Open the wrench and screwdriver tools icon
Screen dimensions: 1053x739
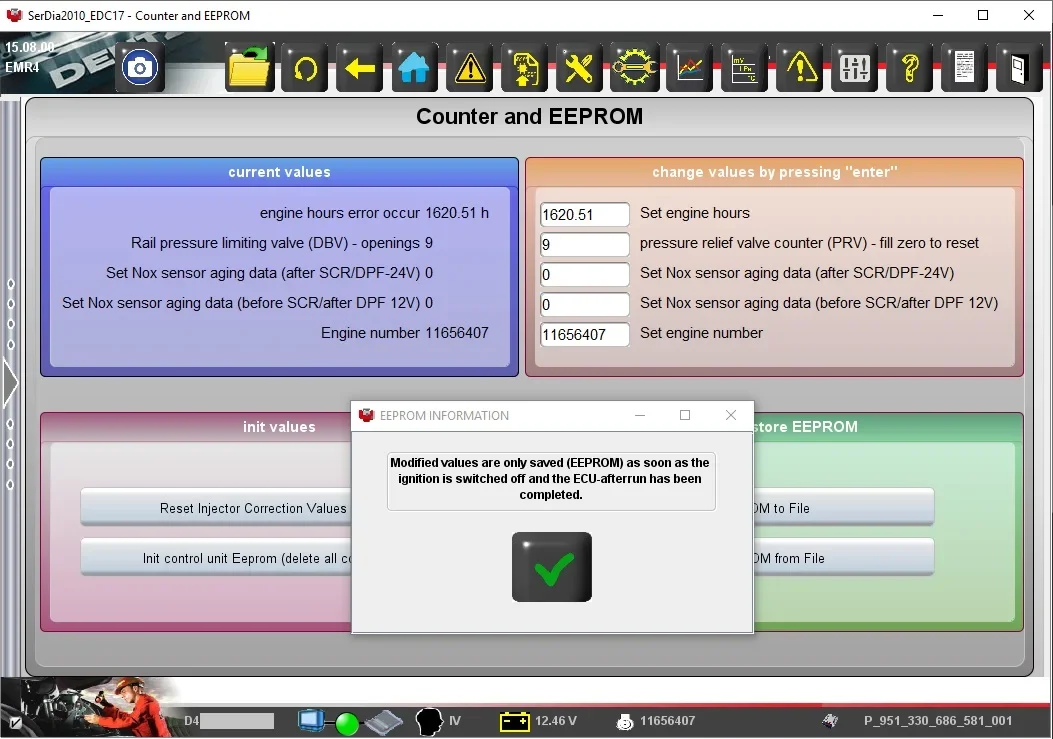579,68
